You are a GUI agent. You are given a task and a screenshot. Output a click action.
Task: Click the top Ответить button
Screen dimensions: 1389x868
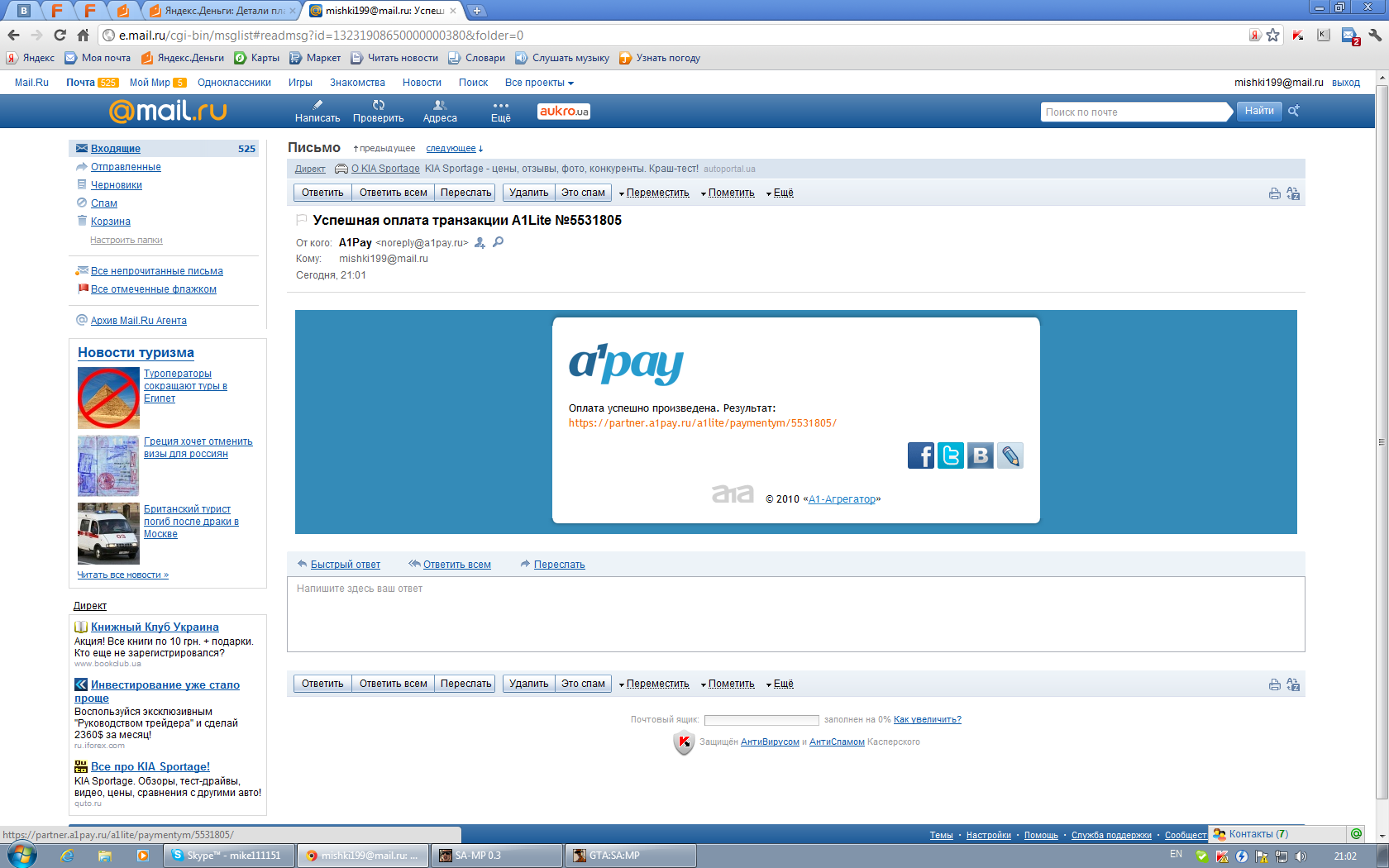click(x=322, y=193)
